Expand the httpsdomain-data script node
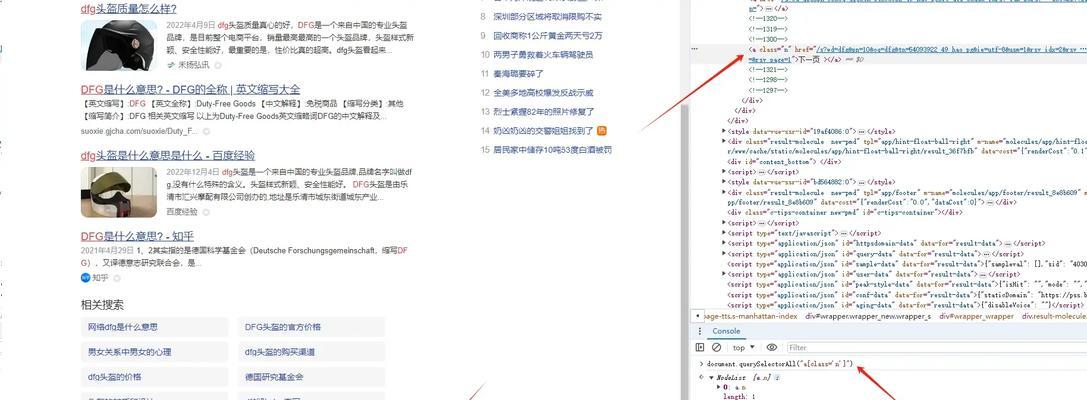 [x=725, y=244]
